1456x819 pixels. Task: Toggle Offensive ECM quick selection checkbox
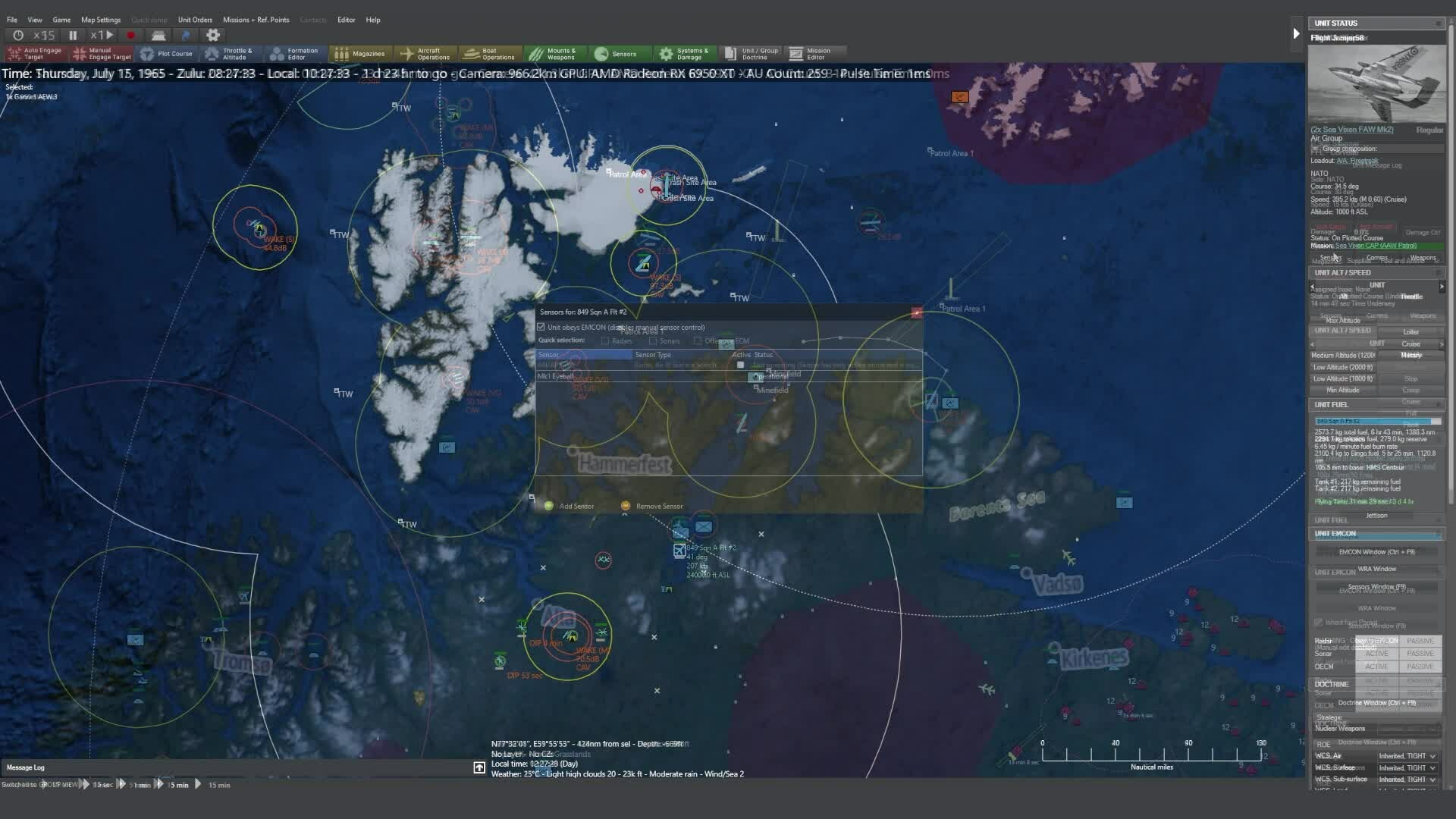[x=698, y=340]
